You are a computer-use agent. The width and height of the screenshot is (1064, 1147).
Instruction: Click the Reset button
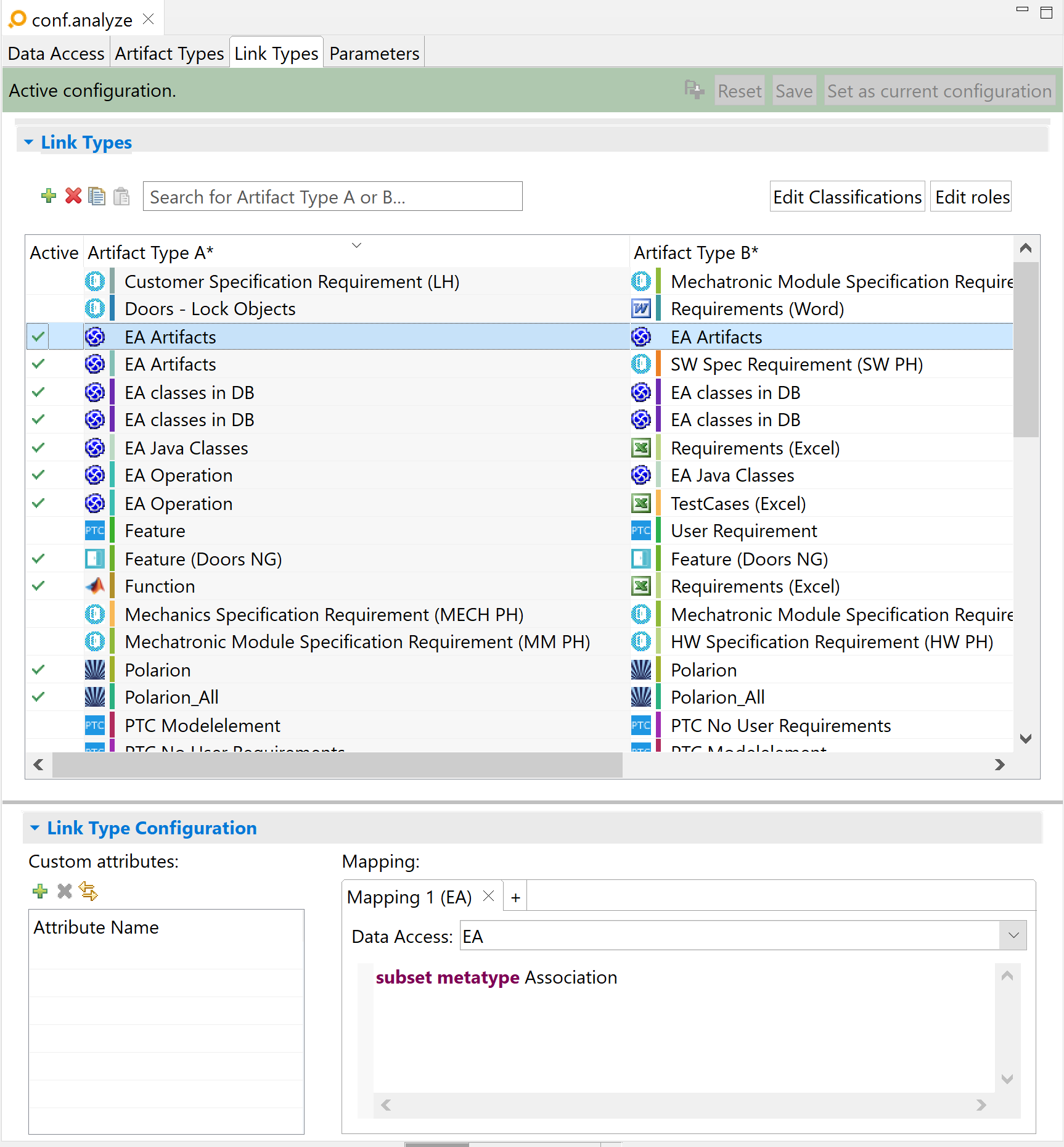tap(740, 91)
